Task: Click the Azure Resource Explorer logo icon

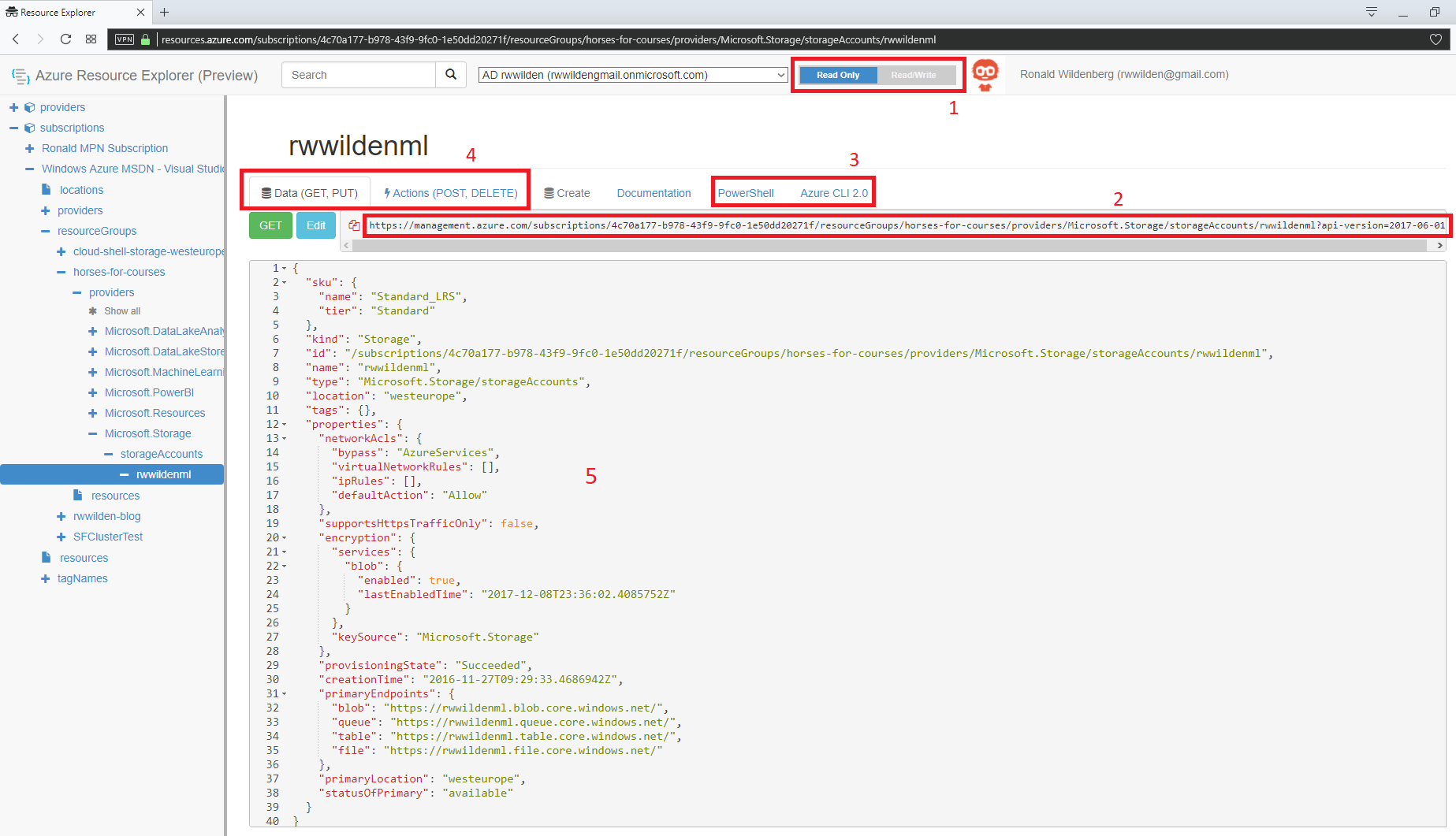Action: click(x=20, y=76)
